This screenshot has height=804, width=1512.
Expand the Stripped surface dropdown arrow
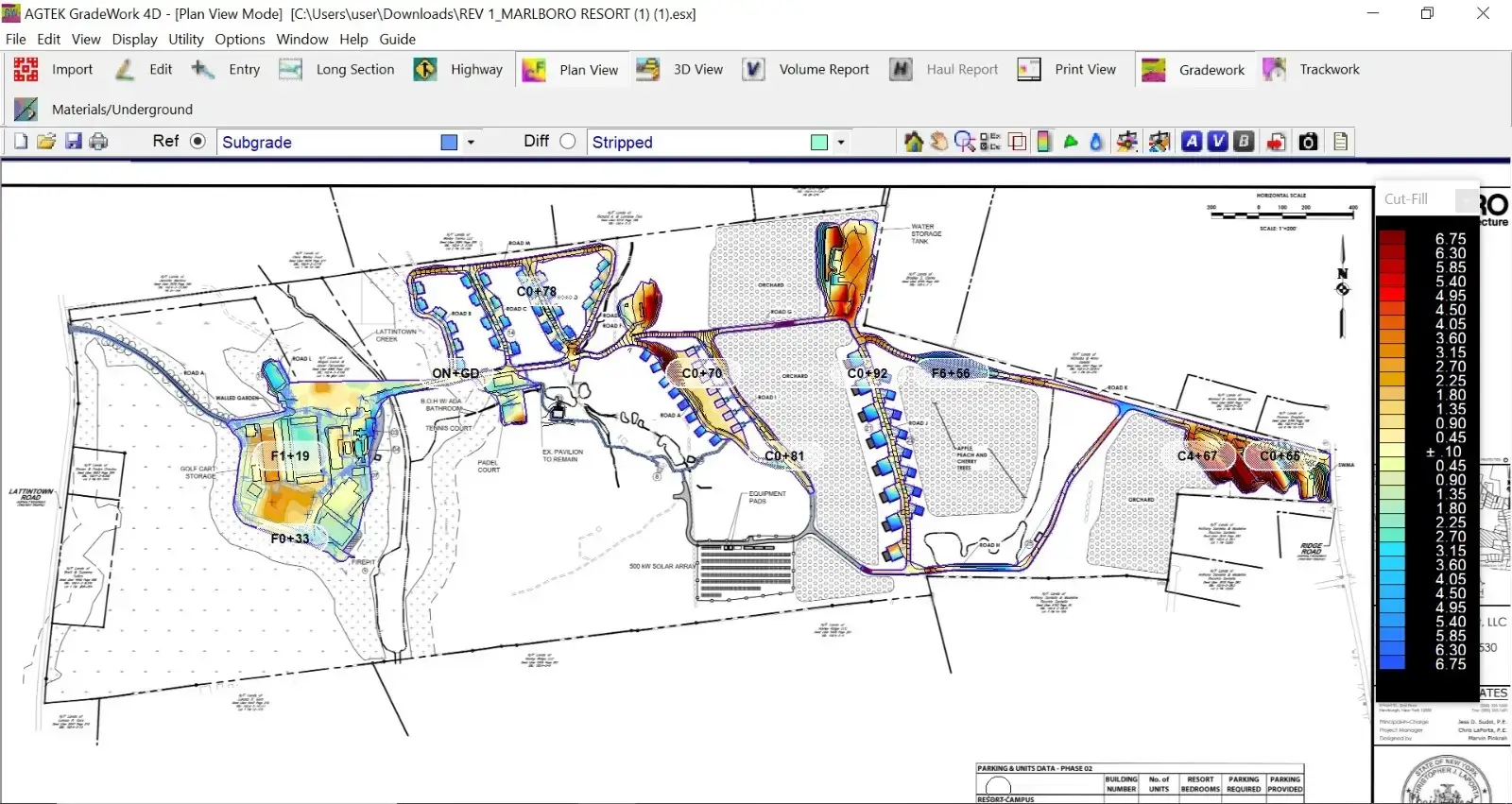840,143
